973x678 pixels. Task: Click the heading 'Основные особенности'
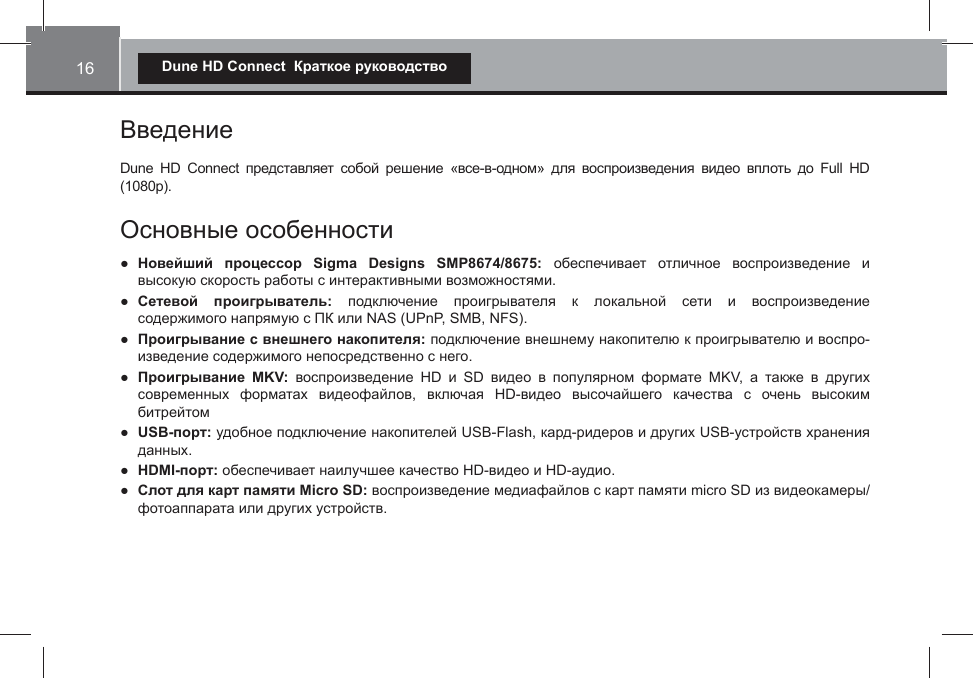point(256,230)
